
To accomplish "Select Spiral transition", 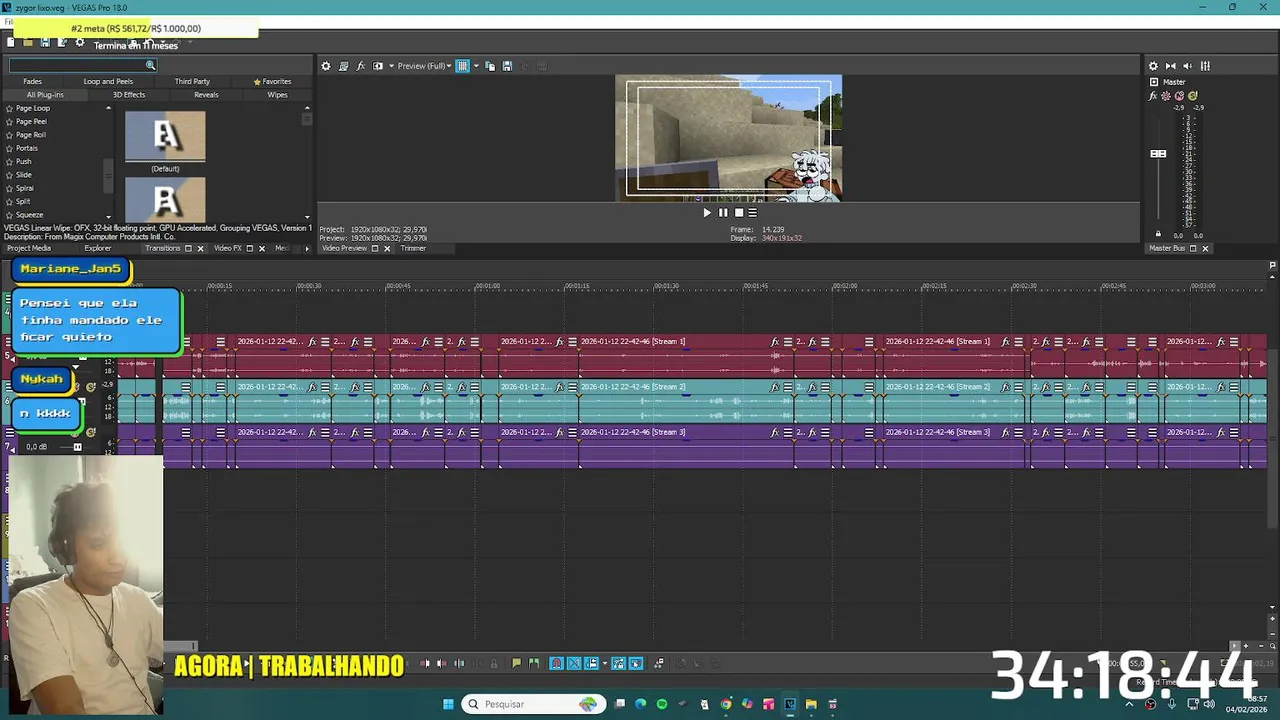I will pyautogui.click(x=25, y=188).
